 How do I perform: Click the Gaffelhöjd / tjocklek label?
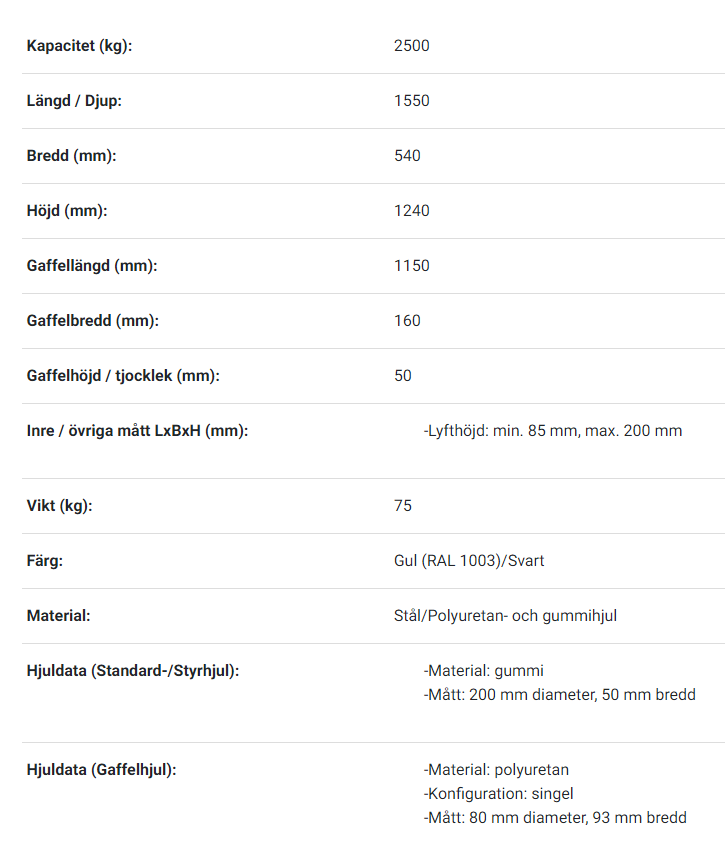(x=123, y=376)
